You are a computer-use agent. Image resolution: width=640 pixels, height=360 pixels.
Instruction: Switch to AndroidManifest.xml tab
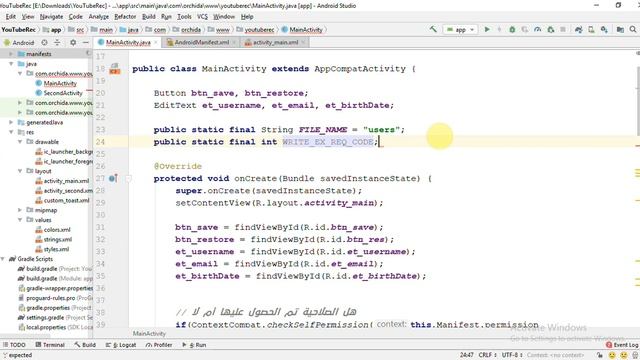(201, 42)
